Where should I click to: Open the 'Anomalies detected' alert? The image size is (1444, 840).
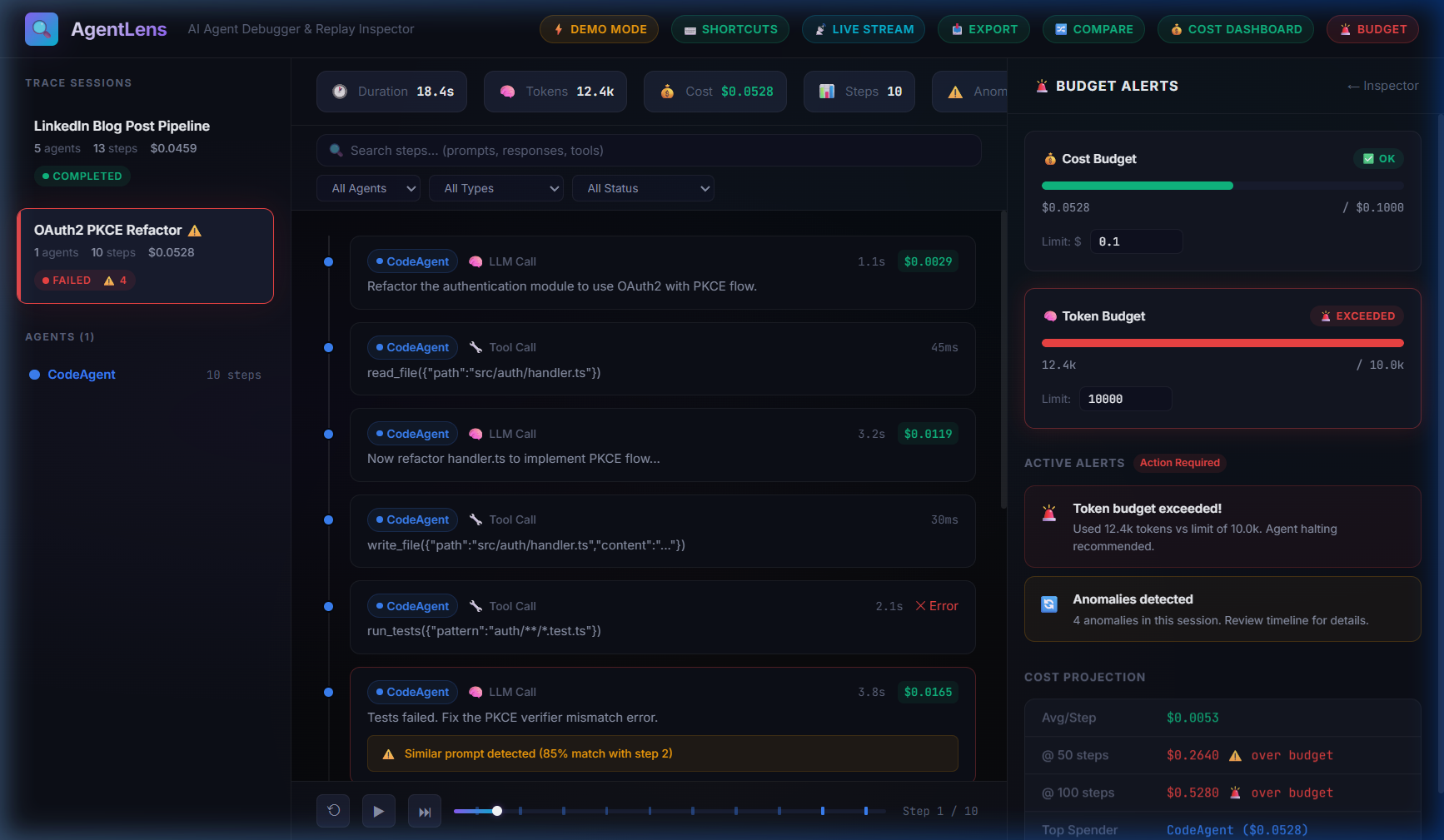[1222, 609]
